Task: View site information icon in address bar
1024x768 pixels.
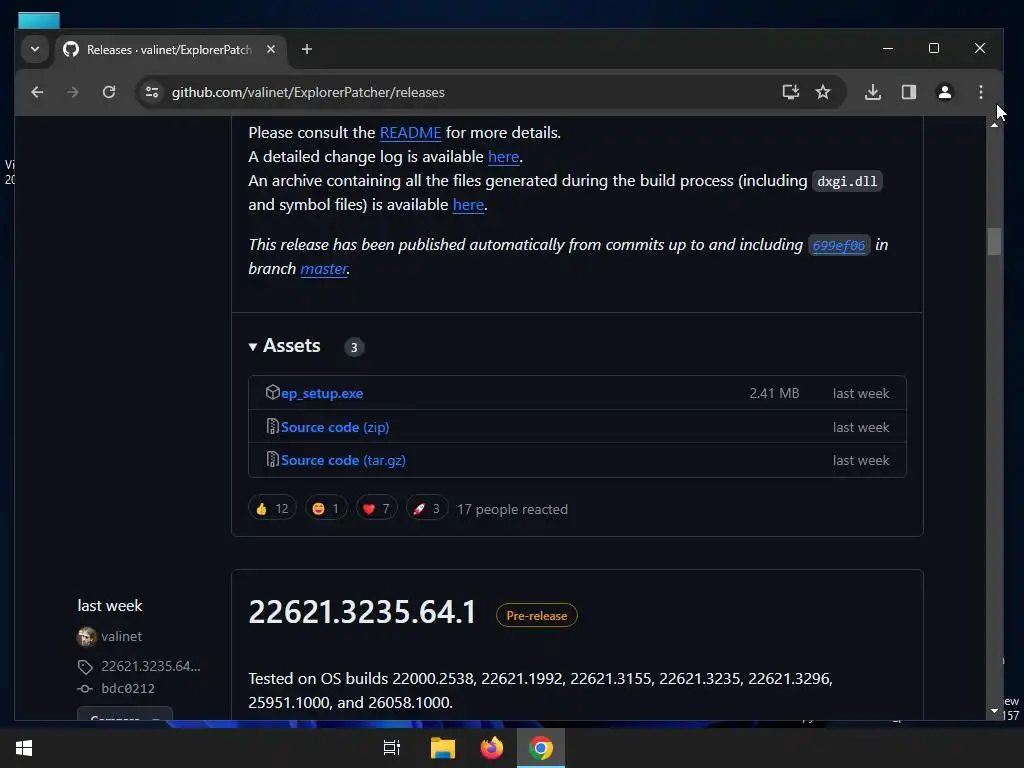Action: (152, 92)
